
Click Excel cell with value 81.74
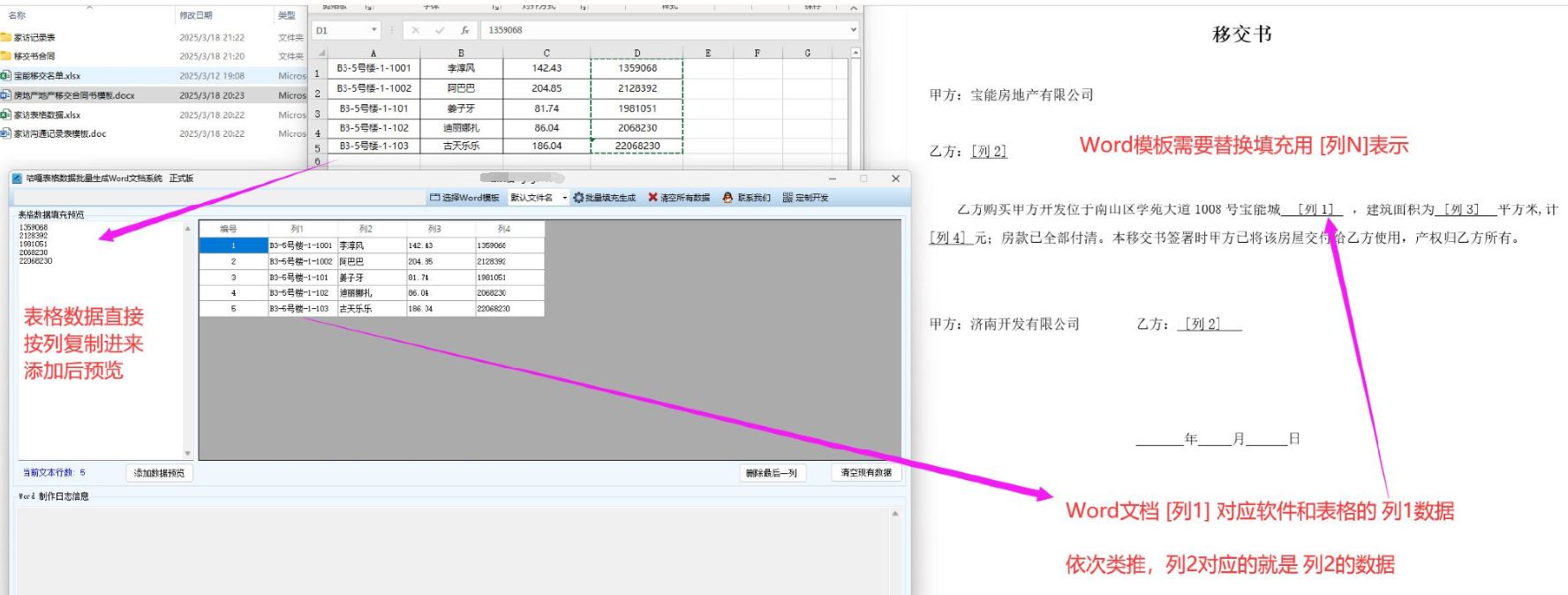[x=547, y=109]
